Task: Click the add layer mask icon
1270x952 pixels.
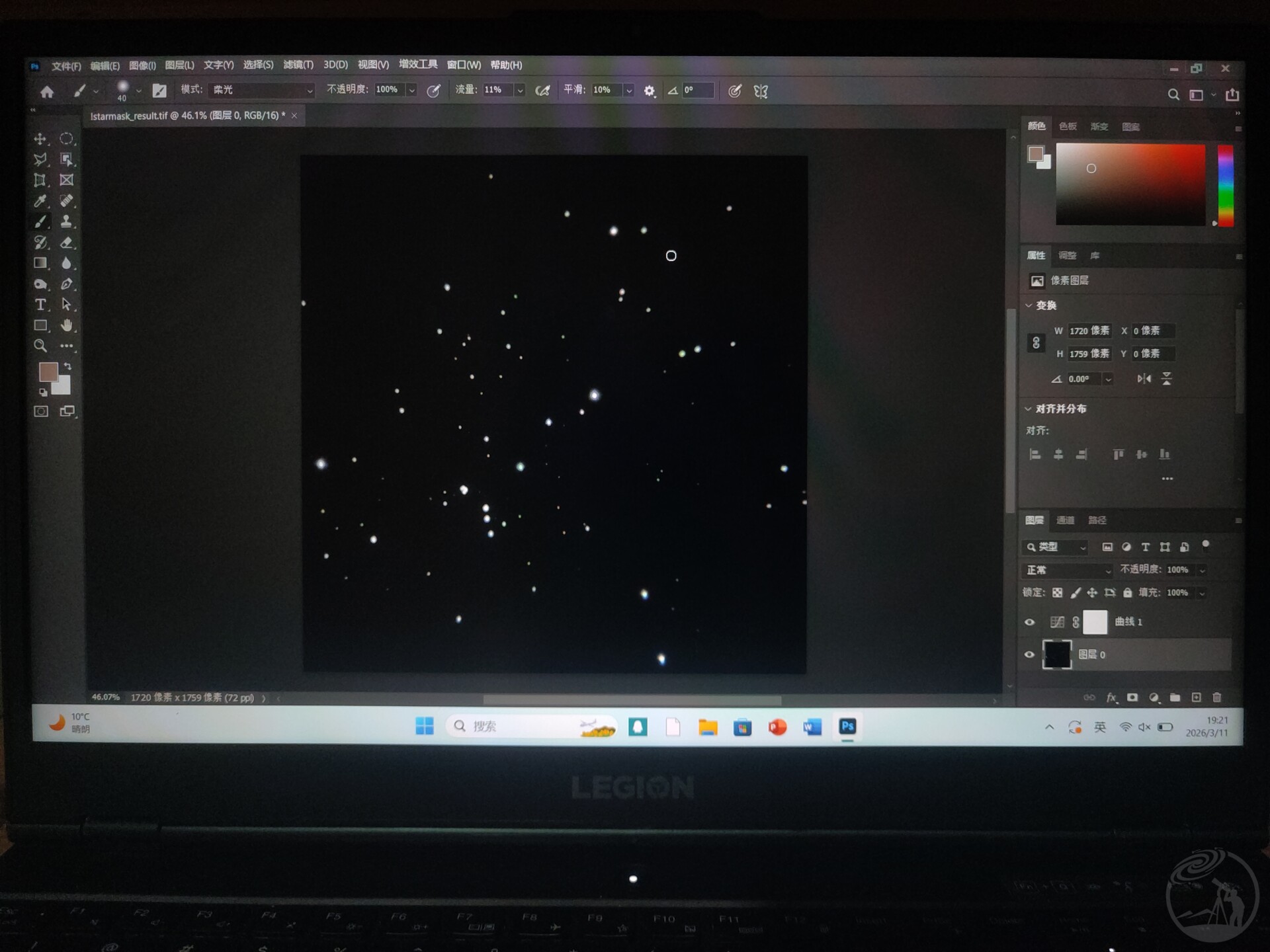Action: 1132,697
